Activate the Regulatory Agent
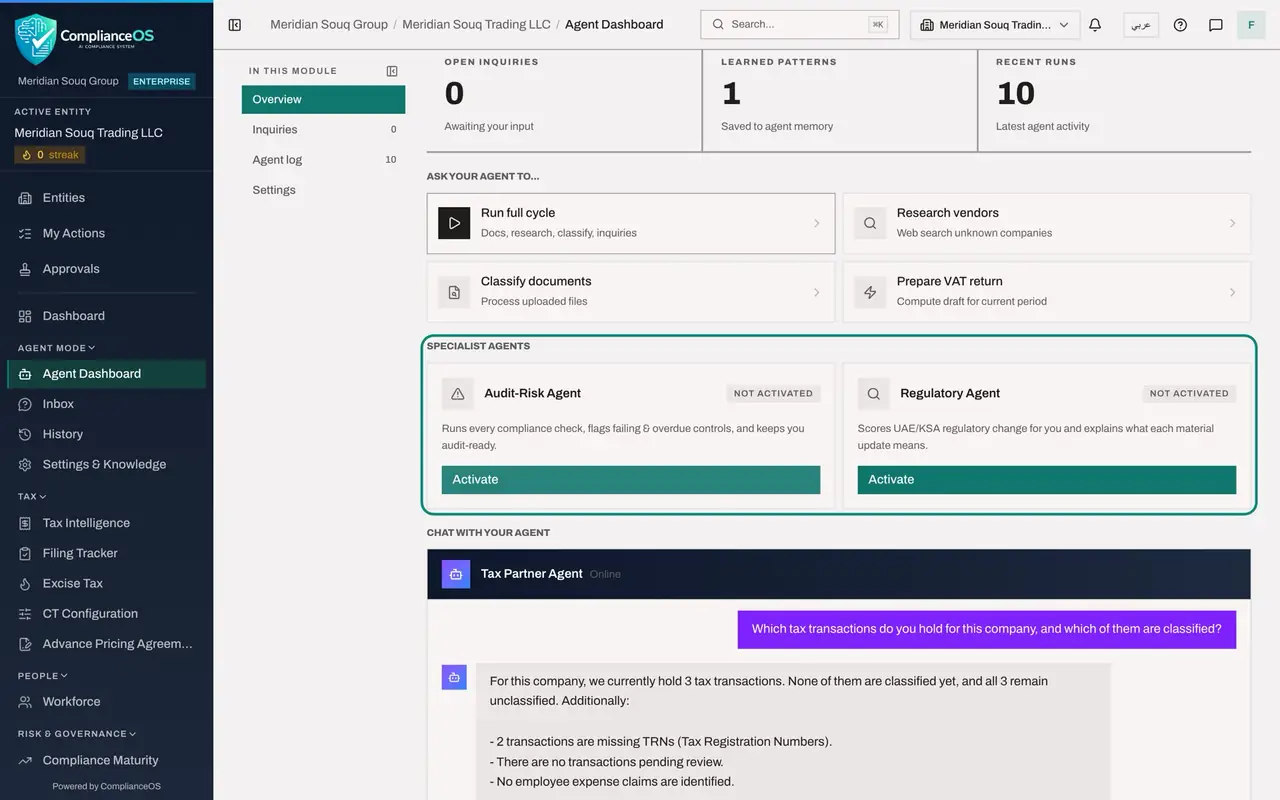Screen dimensions: 1280x800 pos(1047,480)
